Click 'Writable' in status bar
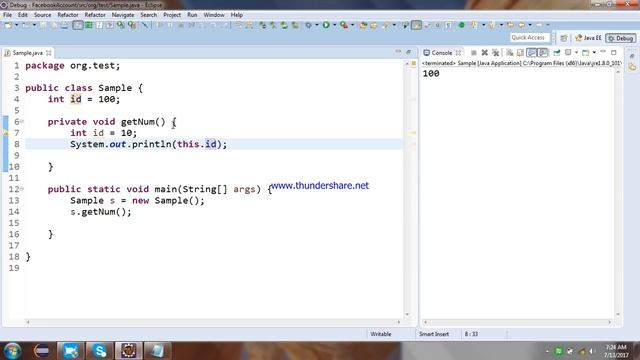Viewport: 640px width, 360px height. pyautogui.click(x=381, y=334)
